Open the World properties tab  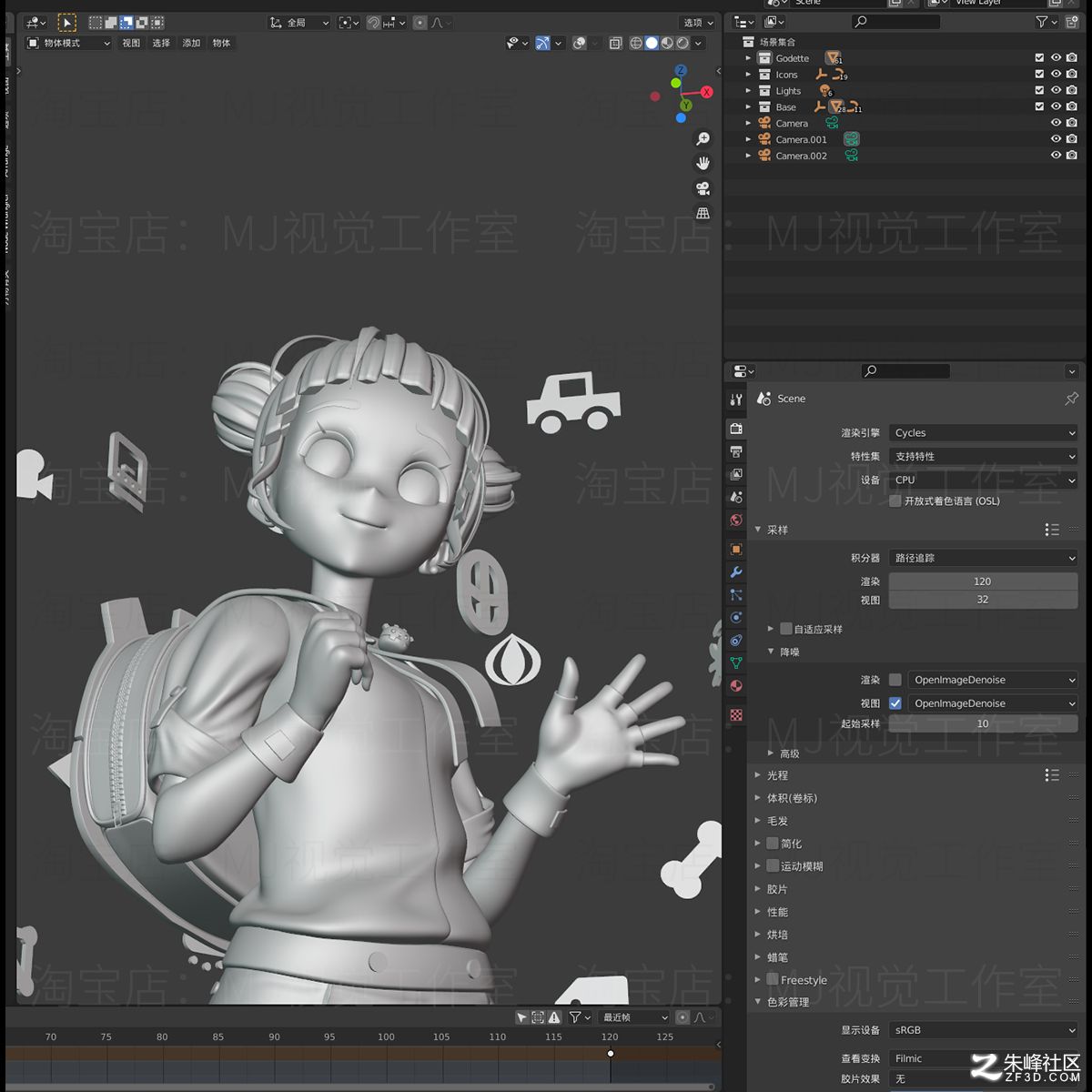[736, 521]
